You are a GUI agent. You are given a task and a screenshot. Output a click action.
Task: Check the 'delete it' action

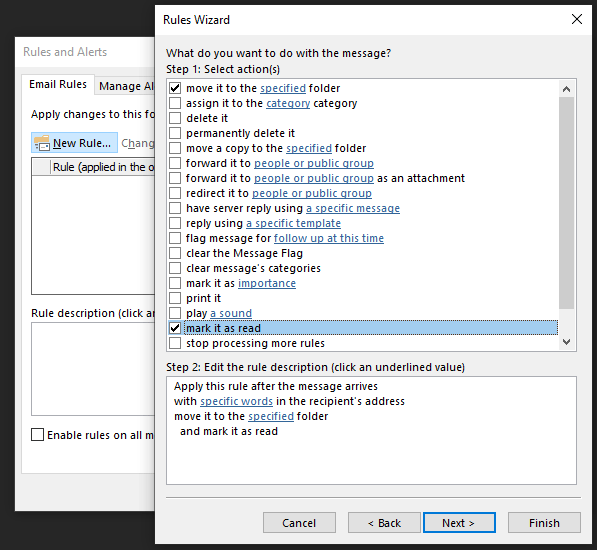[x=175, y=118]
